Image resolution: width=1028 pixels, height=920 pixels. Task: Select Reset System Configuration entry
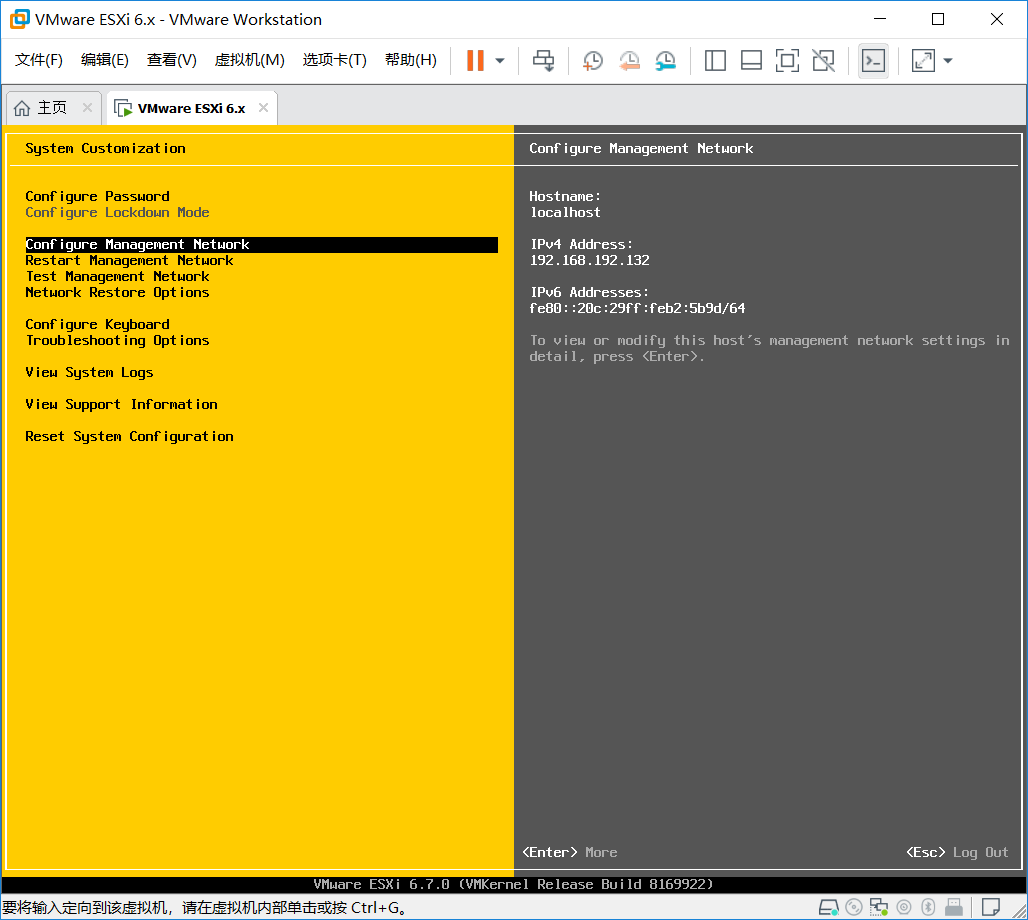[x=129, y=437]
